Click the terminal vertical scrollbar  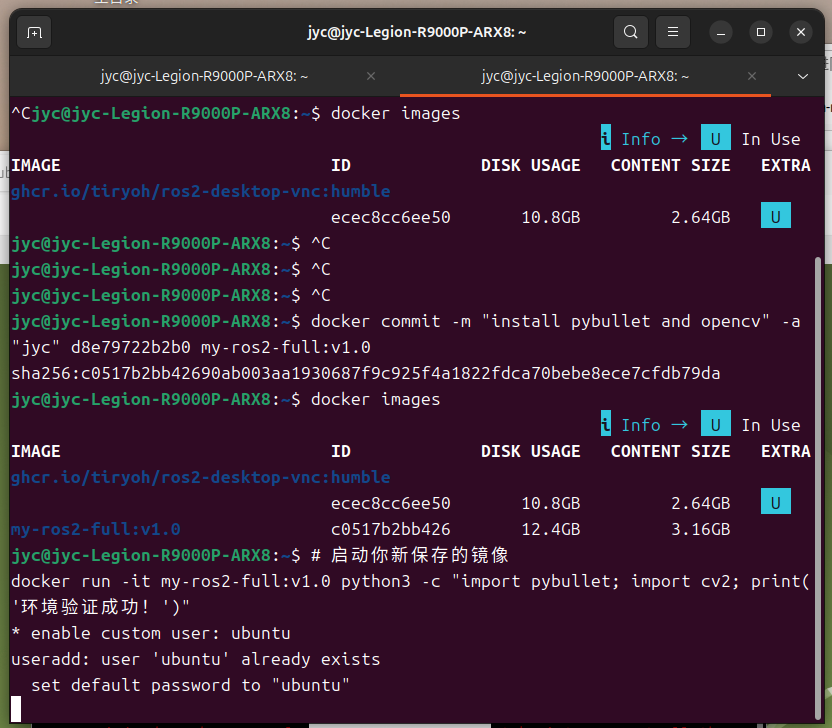click(818, 488)
